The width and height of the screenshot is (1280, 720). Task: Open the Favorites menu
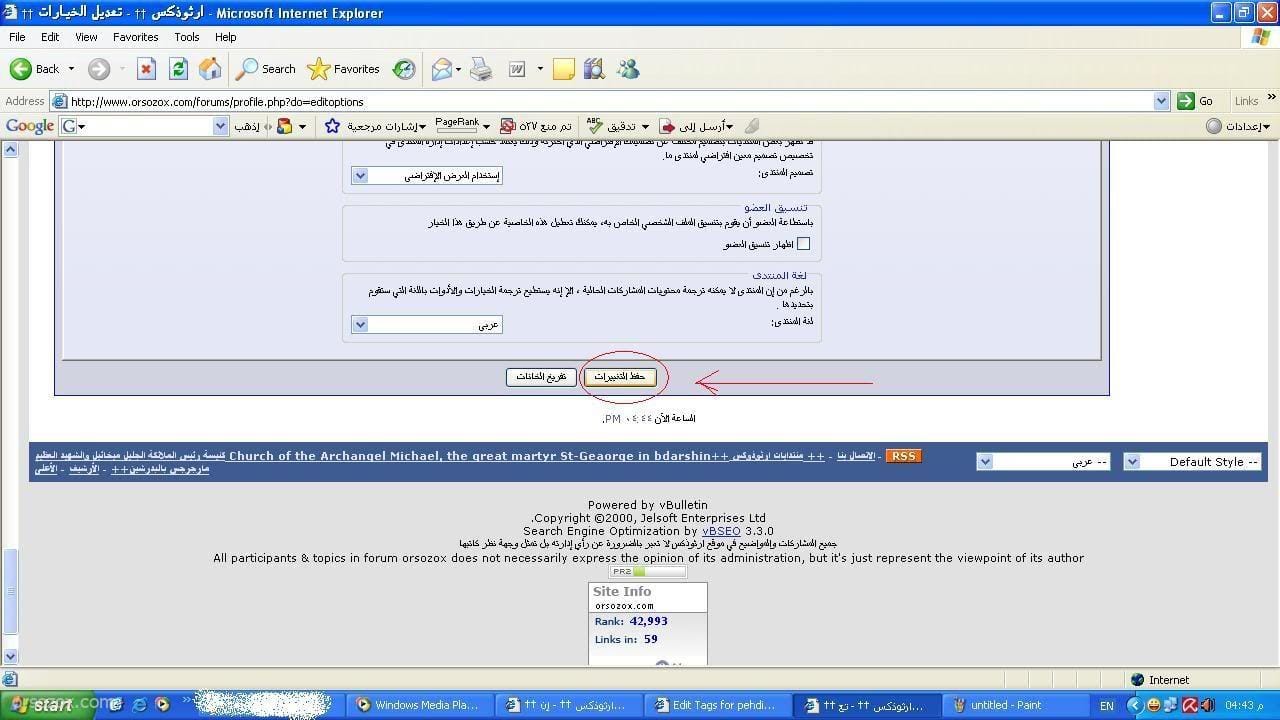click(x=135, y=37)
